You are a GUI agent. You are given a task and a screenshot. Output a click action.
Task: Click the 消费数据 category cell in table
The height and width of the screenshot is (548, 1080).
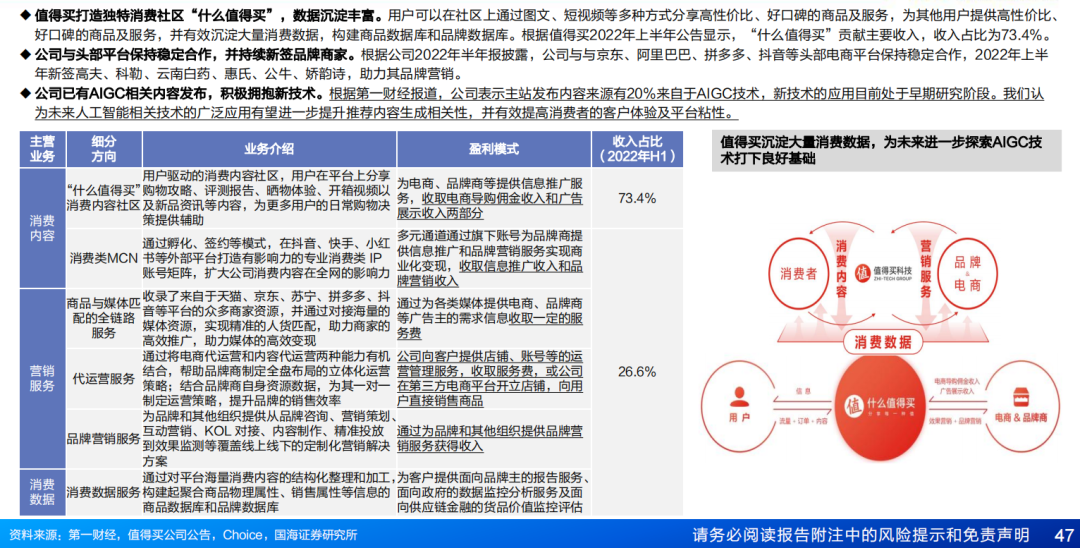pyautogui.click(x=42, y=492)
